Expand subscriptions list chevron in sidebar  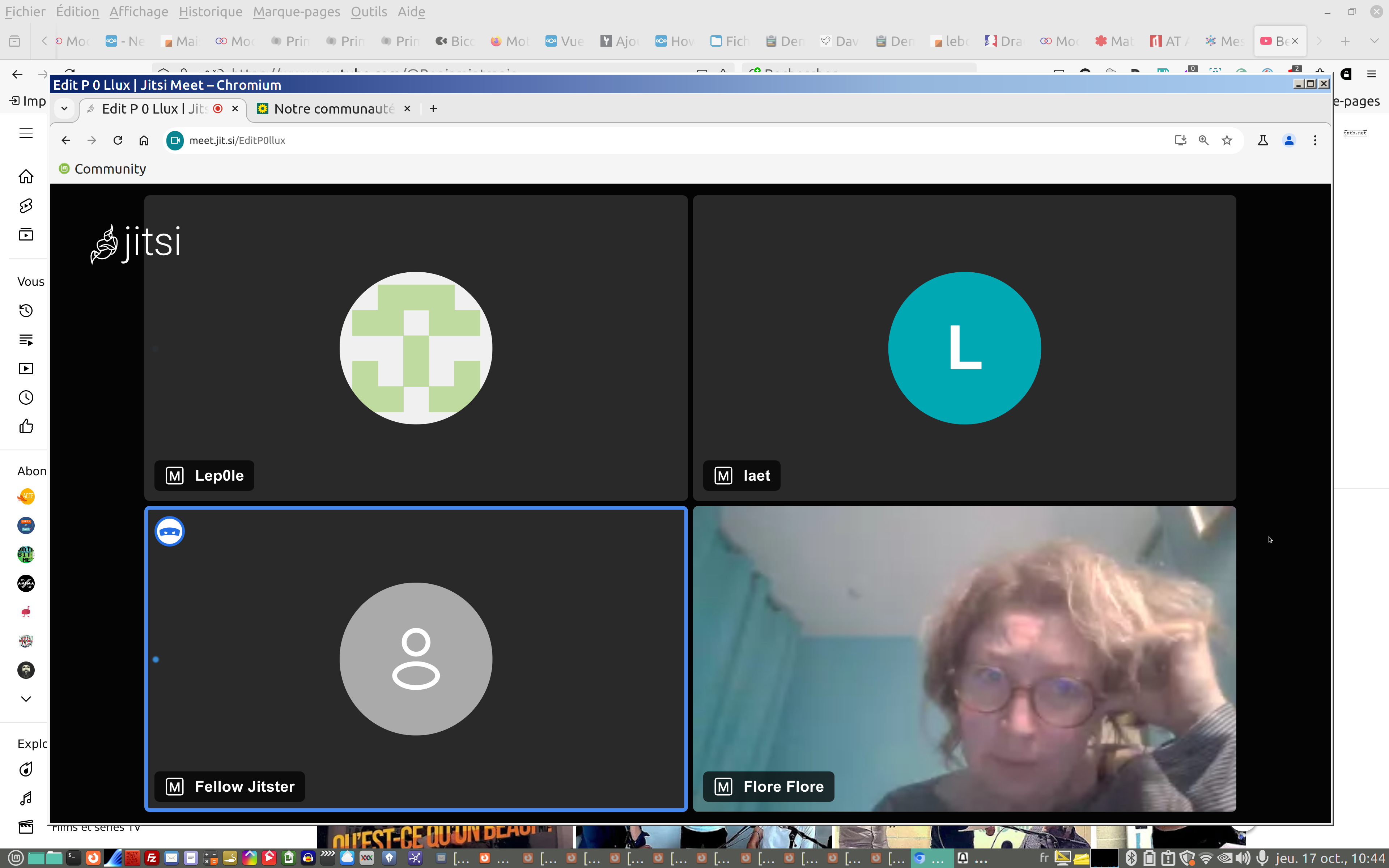tap(26, 699)
